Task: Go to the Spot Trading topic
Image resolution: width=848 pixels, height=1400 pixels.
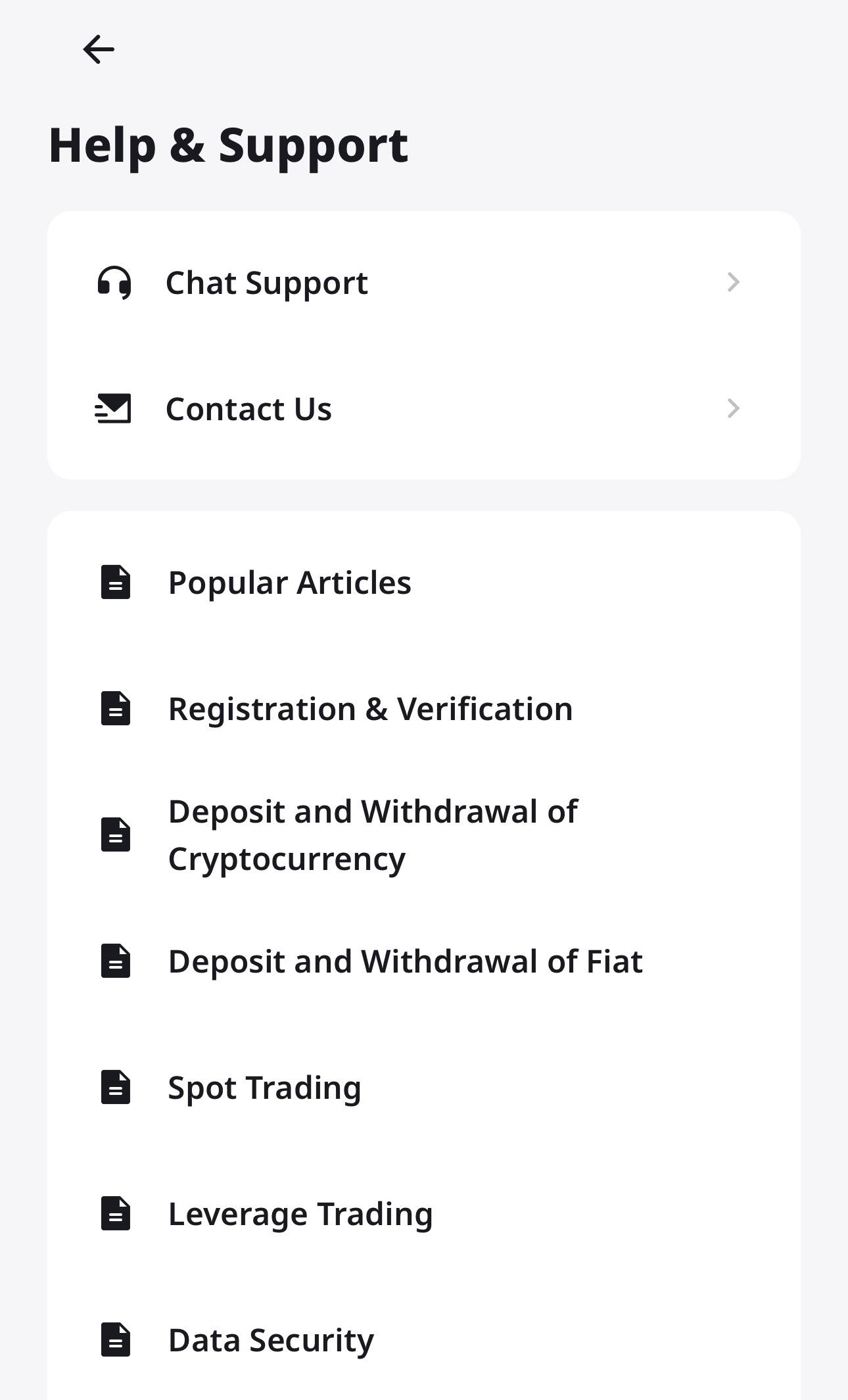Action: click(264, 1088)
